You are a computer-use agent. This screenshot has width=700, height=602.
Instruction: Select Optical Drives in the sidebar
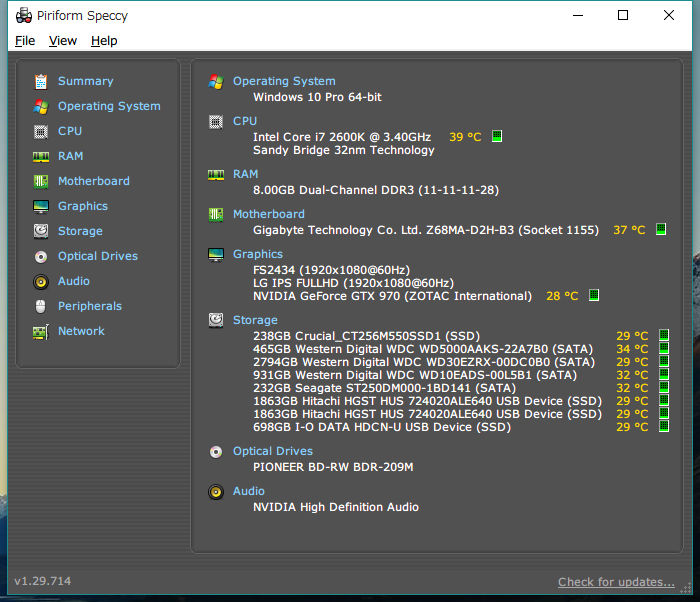98,256
